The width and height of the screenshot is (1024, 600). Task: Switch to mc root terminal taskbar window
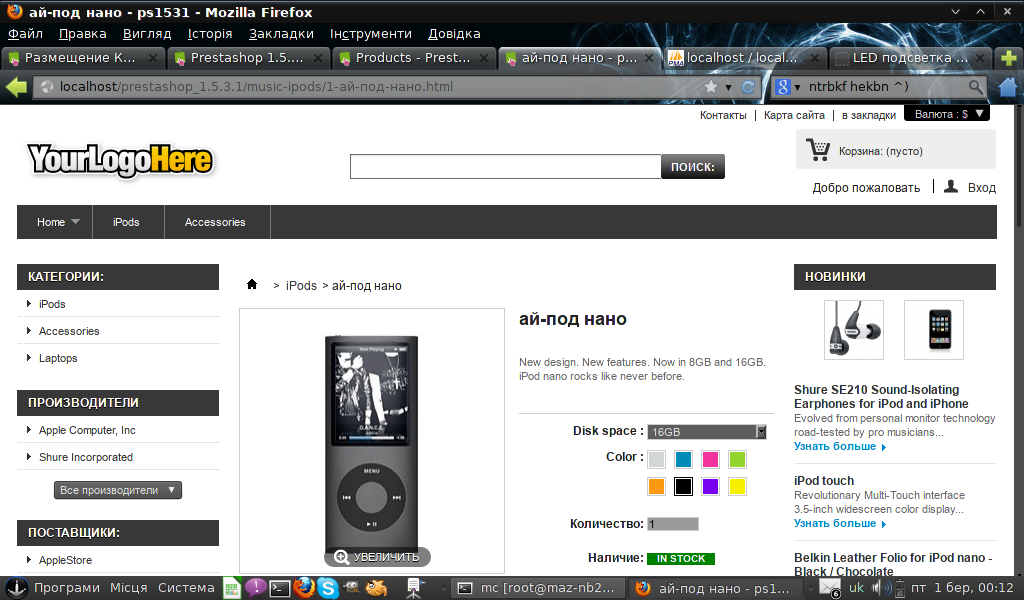(x=537, y=588)
